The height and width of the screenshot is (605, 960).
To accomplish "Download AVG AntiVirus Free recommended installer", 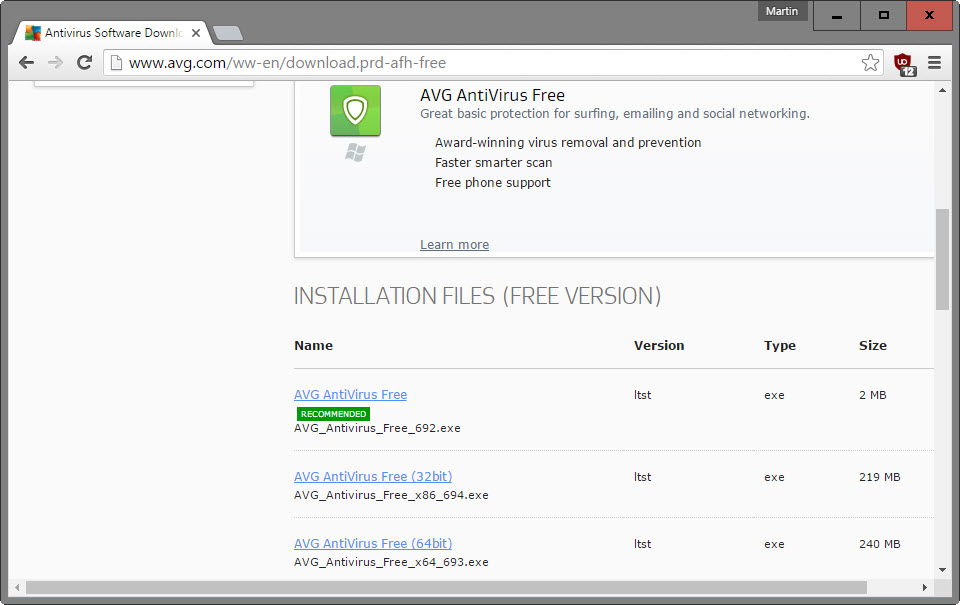I will [350, 395].
